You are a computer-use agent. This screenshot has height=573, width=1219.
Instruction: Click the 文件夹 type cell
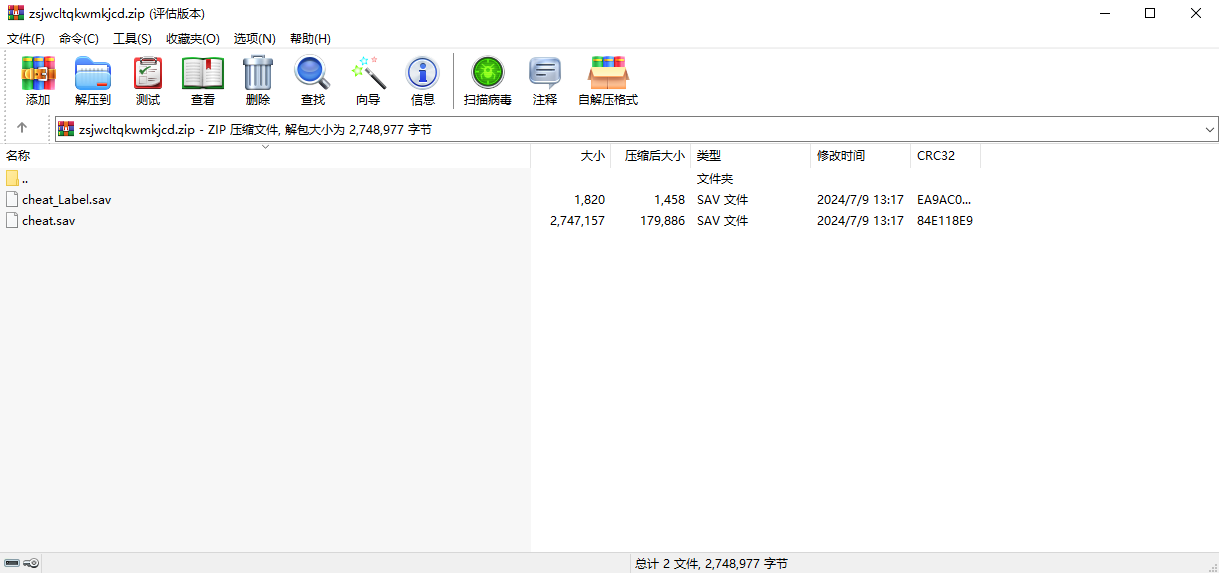click(715, 179)
